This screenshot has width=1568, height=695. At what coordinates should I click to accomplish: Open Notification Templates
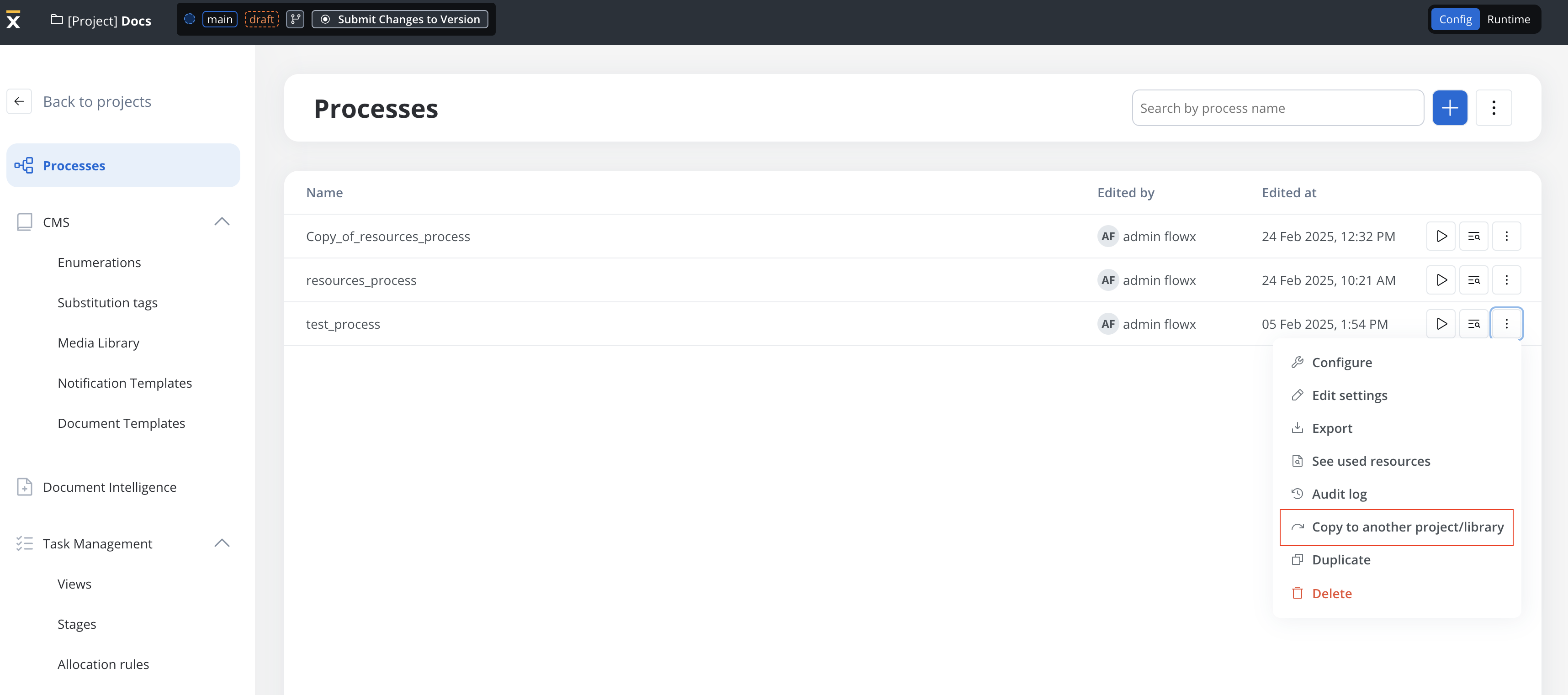click(125, 383)
